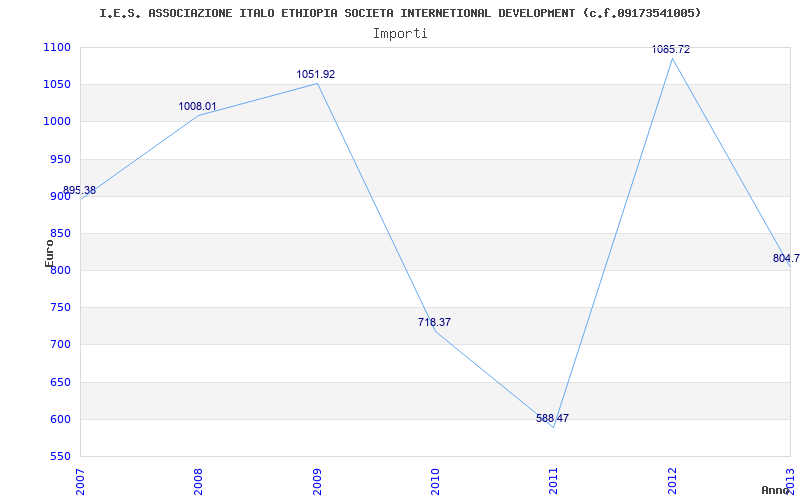Click the 1051.92 value label
Image resolution: width=800 pixels, height=500 pixels.
coord(316,74)
